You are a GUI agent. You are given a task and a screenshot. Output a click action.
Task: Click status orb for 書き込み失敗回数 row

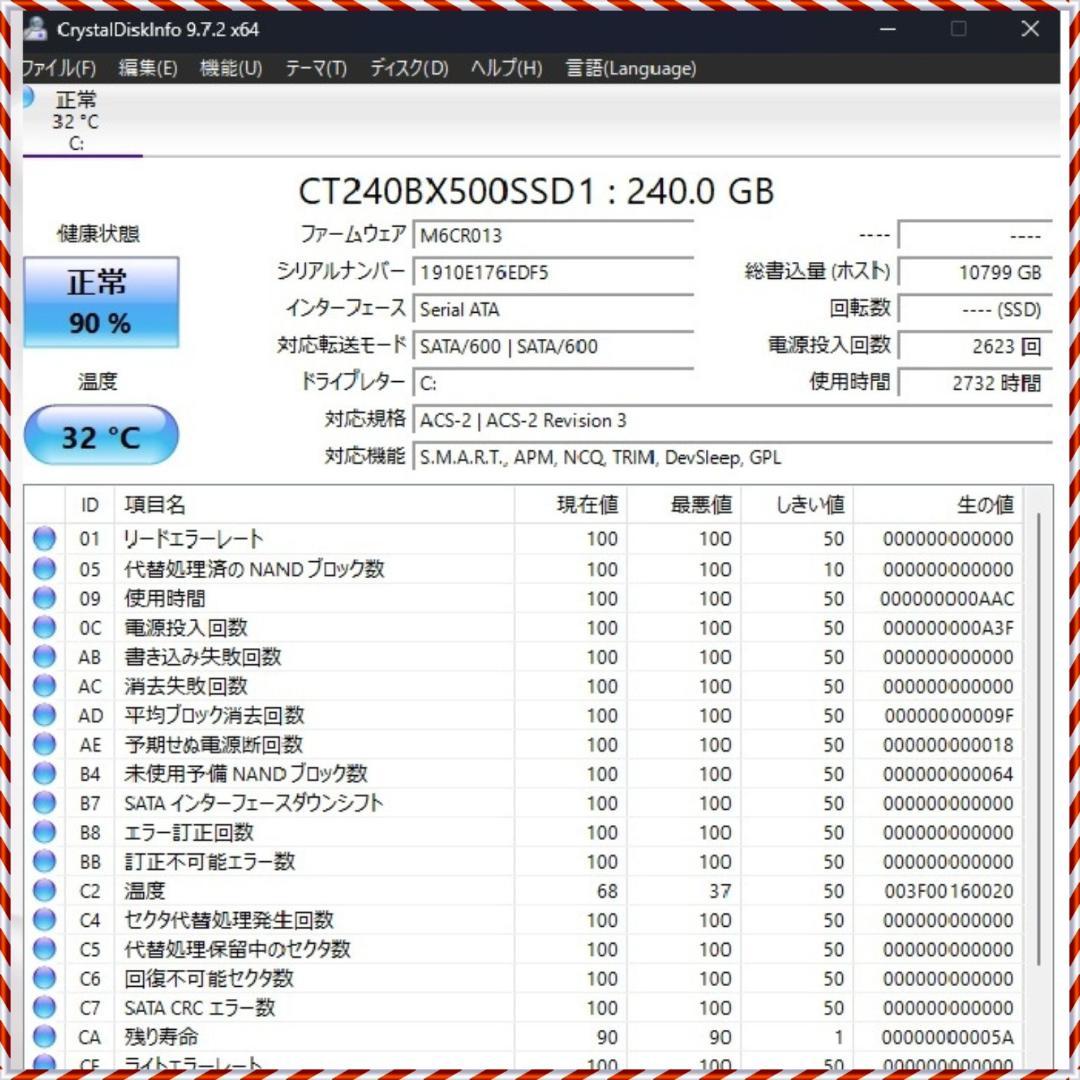(x=44, y=656)
